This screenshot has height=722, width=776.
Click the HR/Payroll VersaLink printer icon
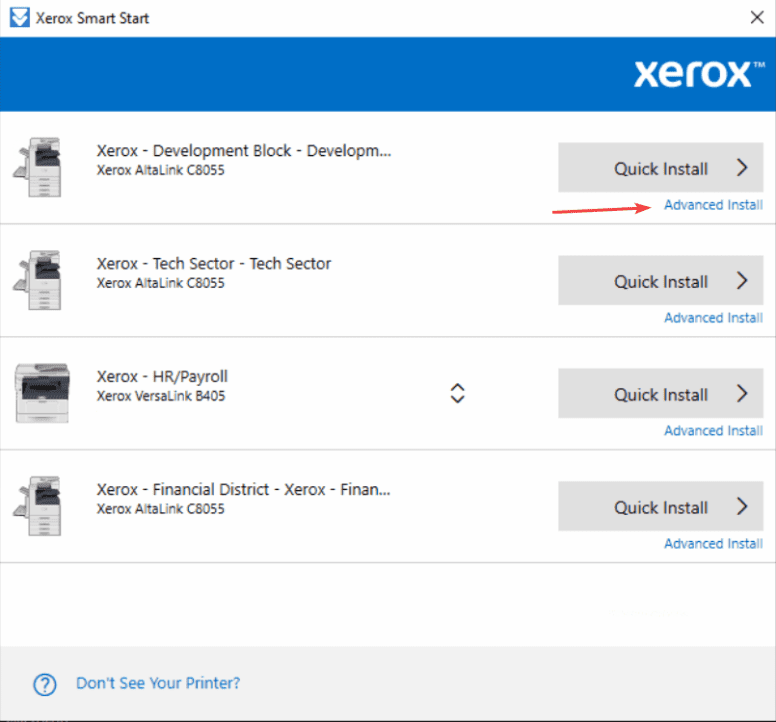pos(43,394)
